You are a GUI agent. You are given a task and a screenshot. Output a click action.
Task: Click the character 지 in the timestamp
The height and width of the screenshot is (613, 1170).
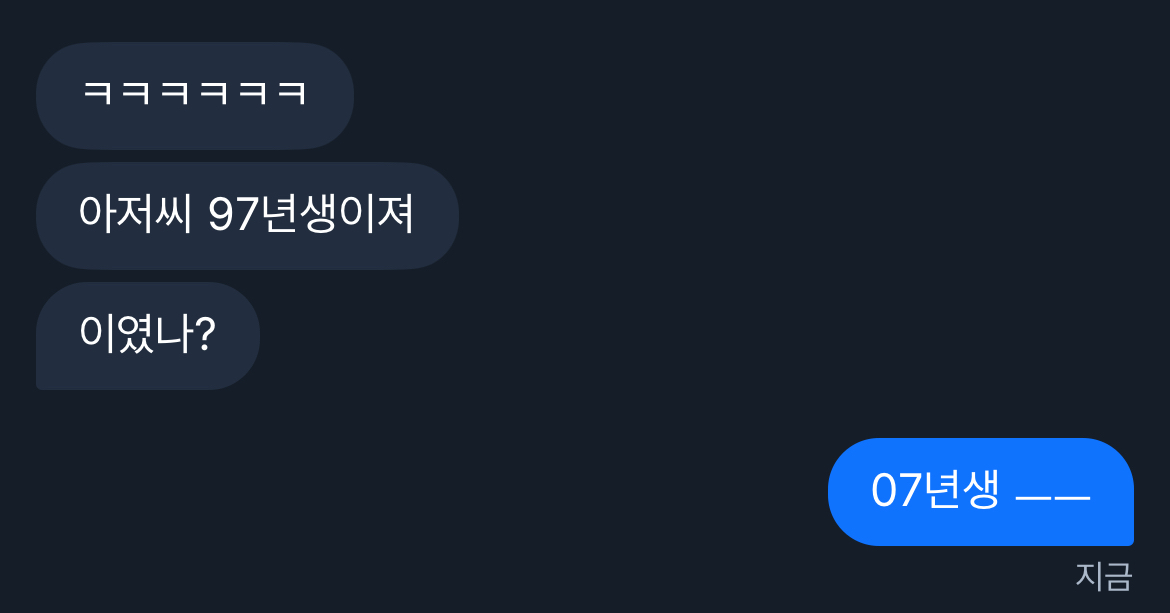coord(1089,576)
